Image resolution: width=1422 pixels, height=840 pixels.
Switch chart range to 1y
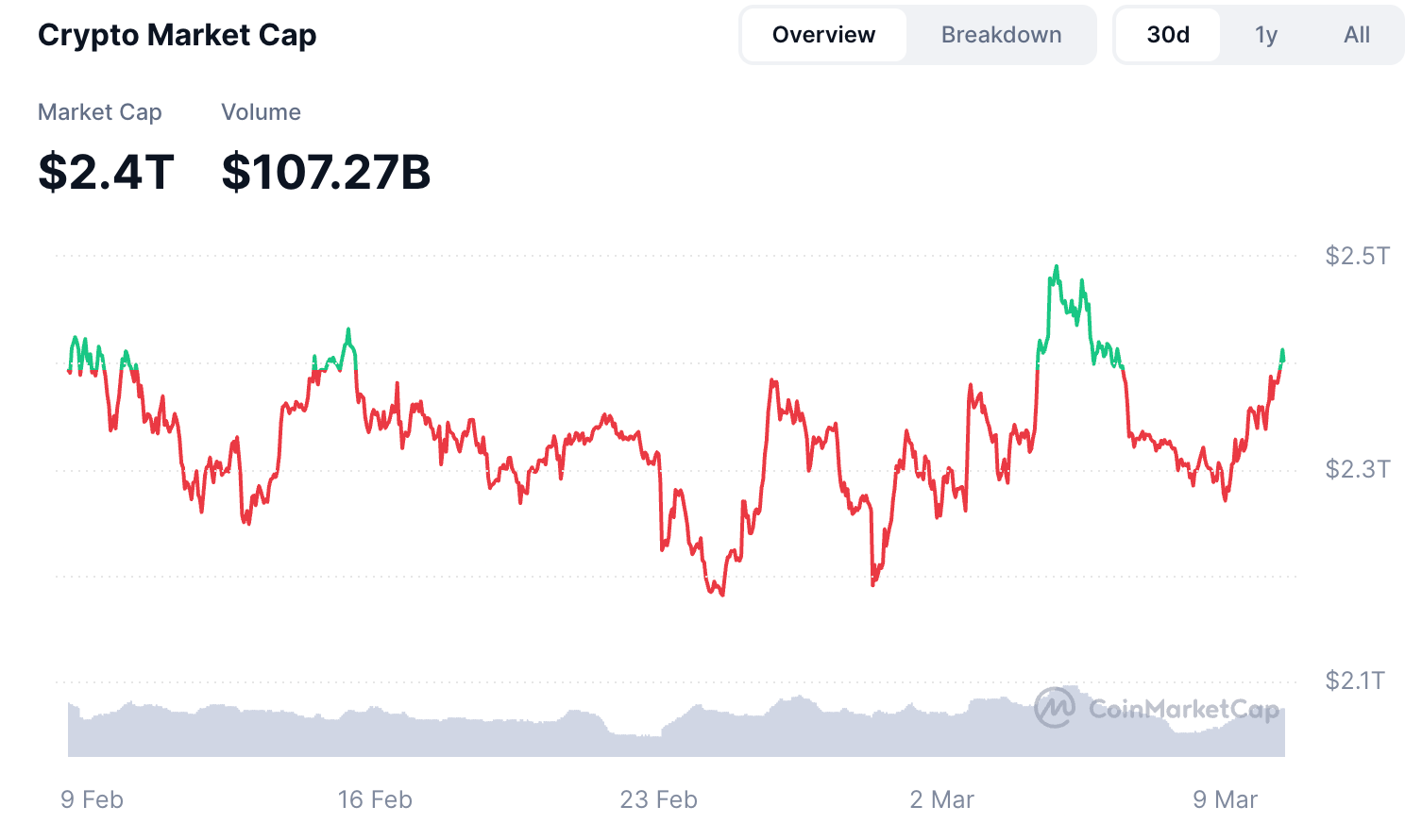tap(1266, 34)
